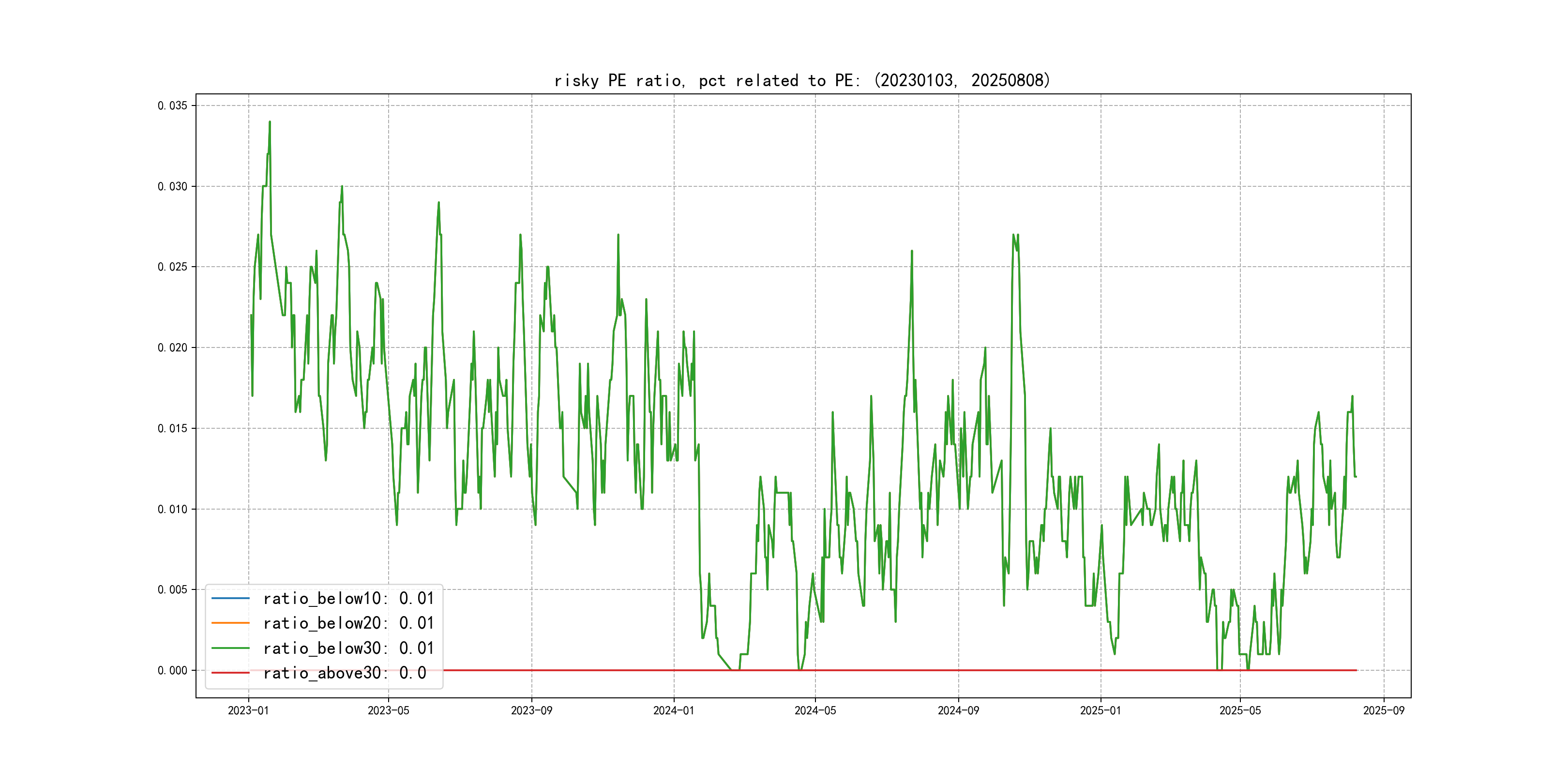This screenshot has height=784, width=1568.
Task: Click the orange ratio_below20 legend line
Action: pos(230,623)
